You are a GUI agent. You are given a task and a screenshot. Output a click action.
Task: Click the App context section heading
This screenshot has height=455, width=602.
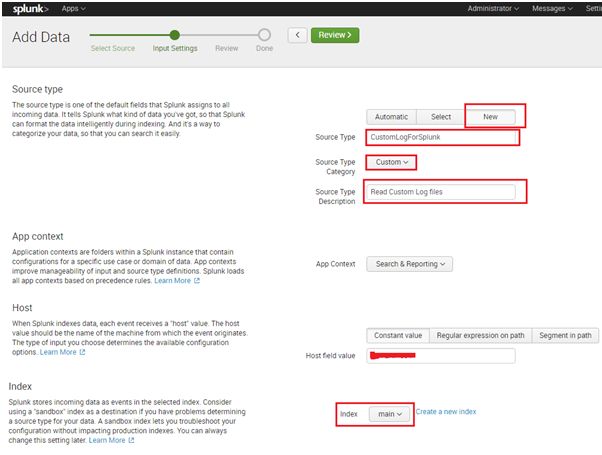[x=38, y=236]
